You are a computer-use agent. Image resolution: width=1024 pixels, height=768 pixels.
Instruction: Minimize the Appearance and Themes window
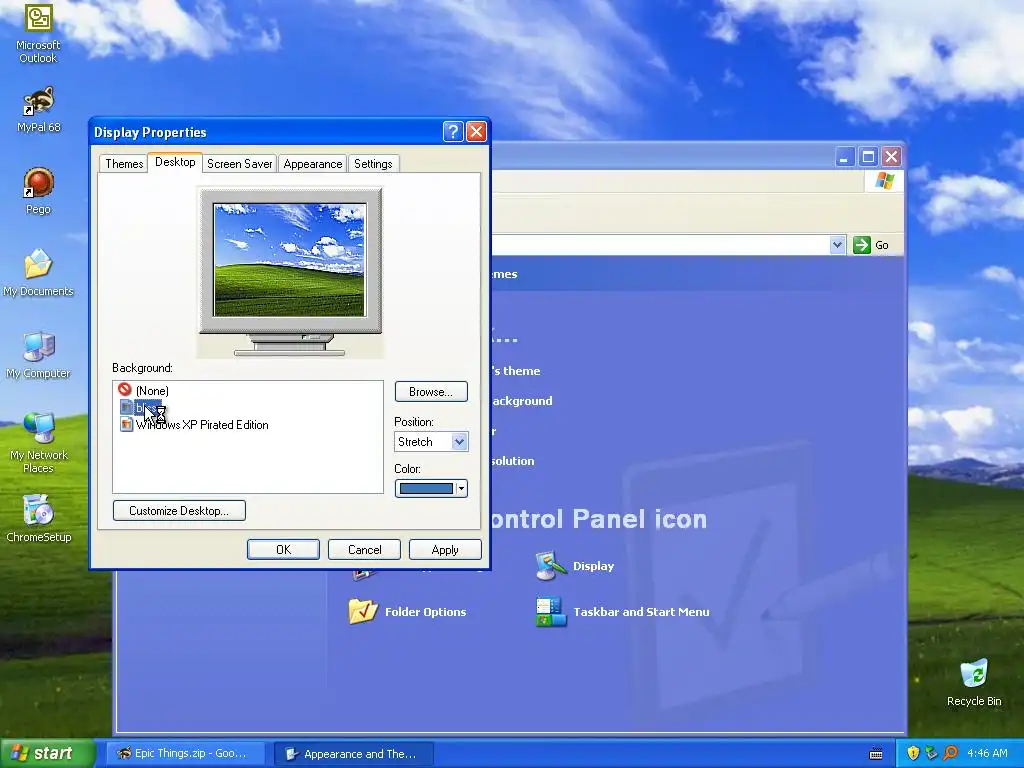click(844, 157)
